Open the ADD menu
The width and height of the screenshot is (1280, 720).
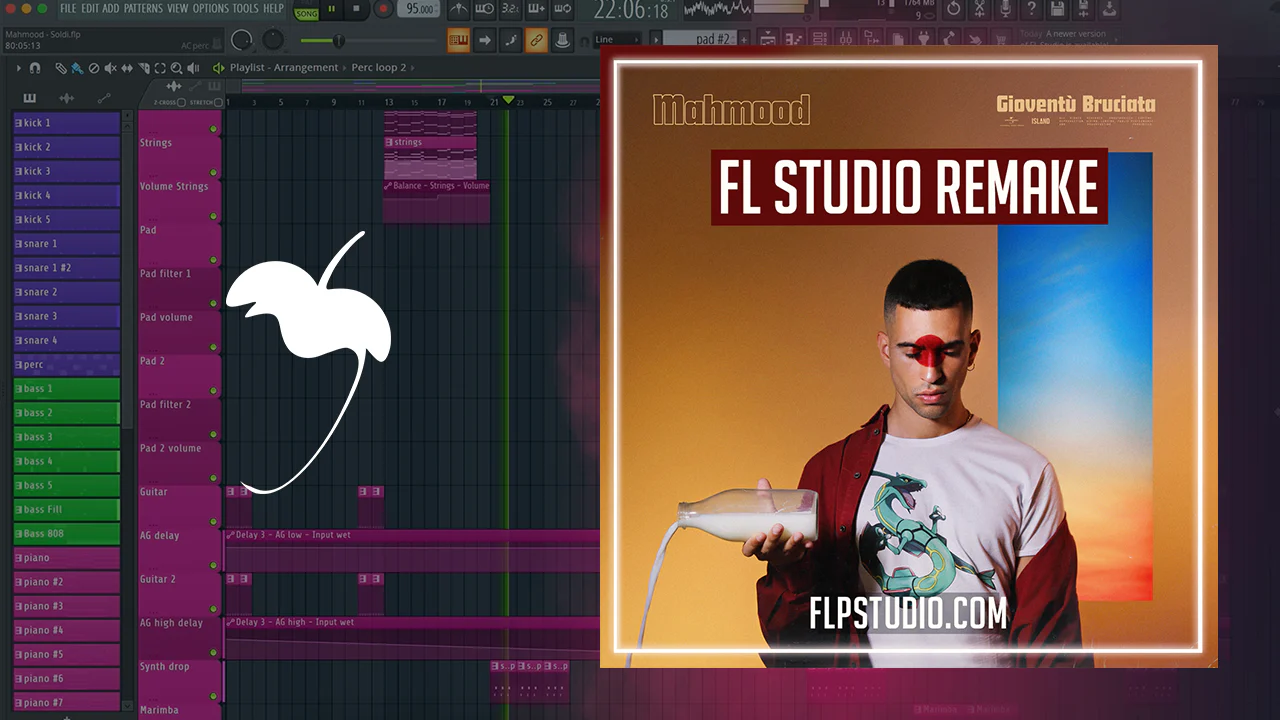(x=111, y=9)
